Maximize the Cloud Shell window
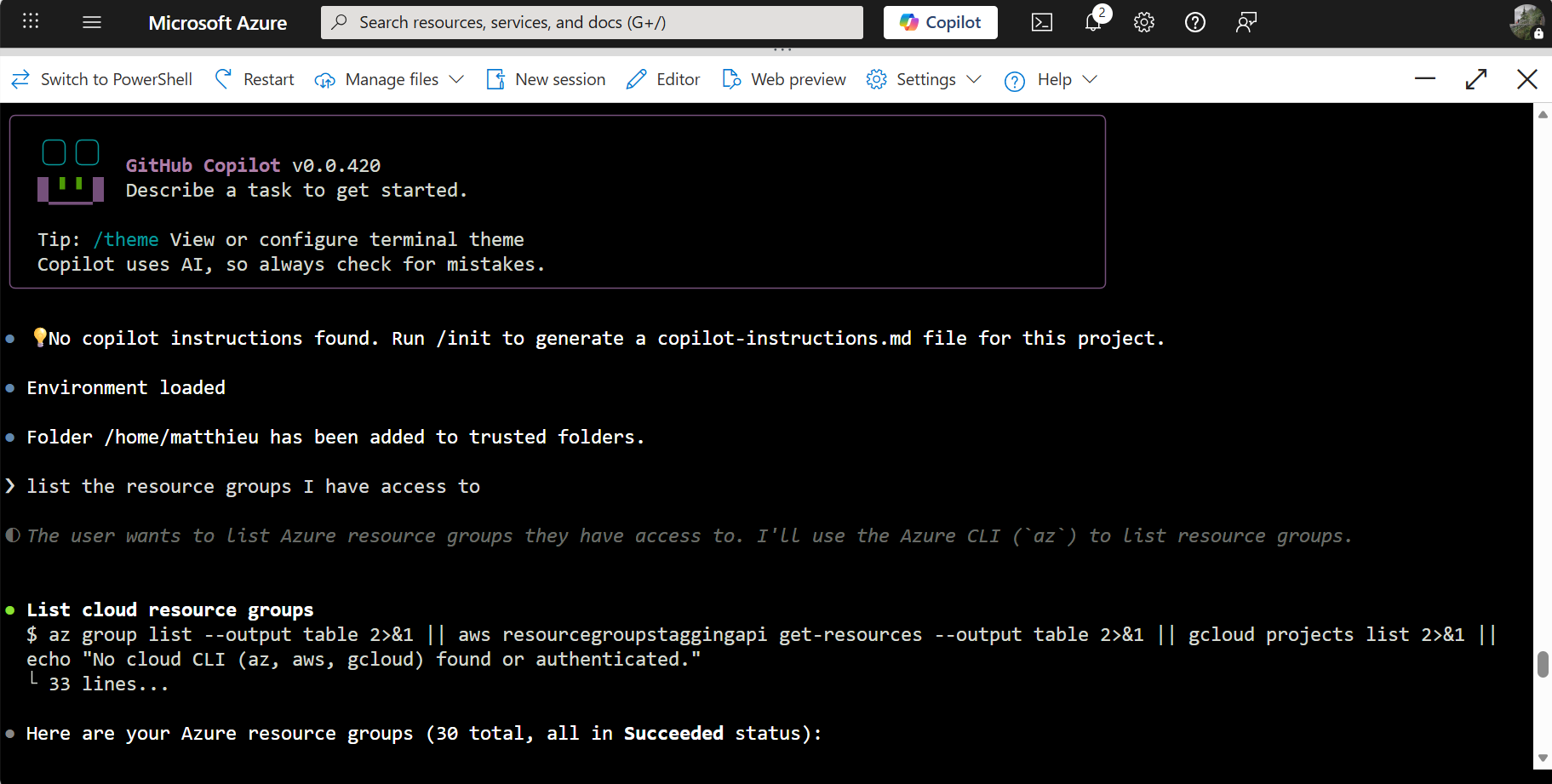Image resolution: width=1552 pixels, height=784 pixels. coord(1477,78)
